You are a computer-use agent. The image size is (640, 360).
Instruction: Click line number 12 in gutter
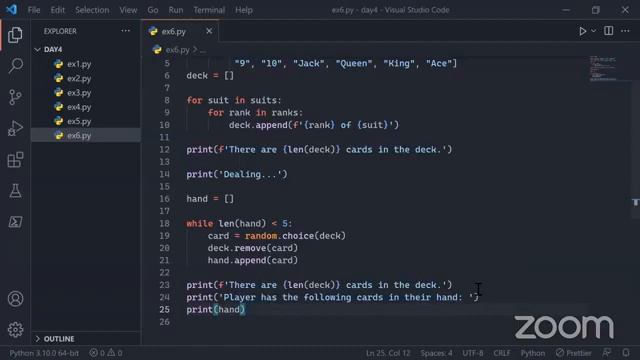pyautogui.click(x=164, y=150)
